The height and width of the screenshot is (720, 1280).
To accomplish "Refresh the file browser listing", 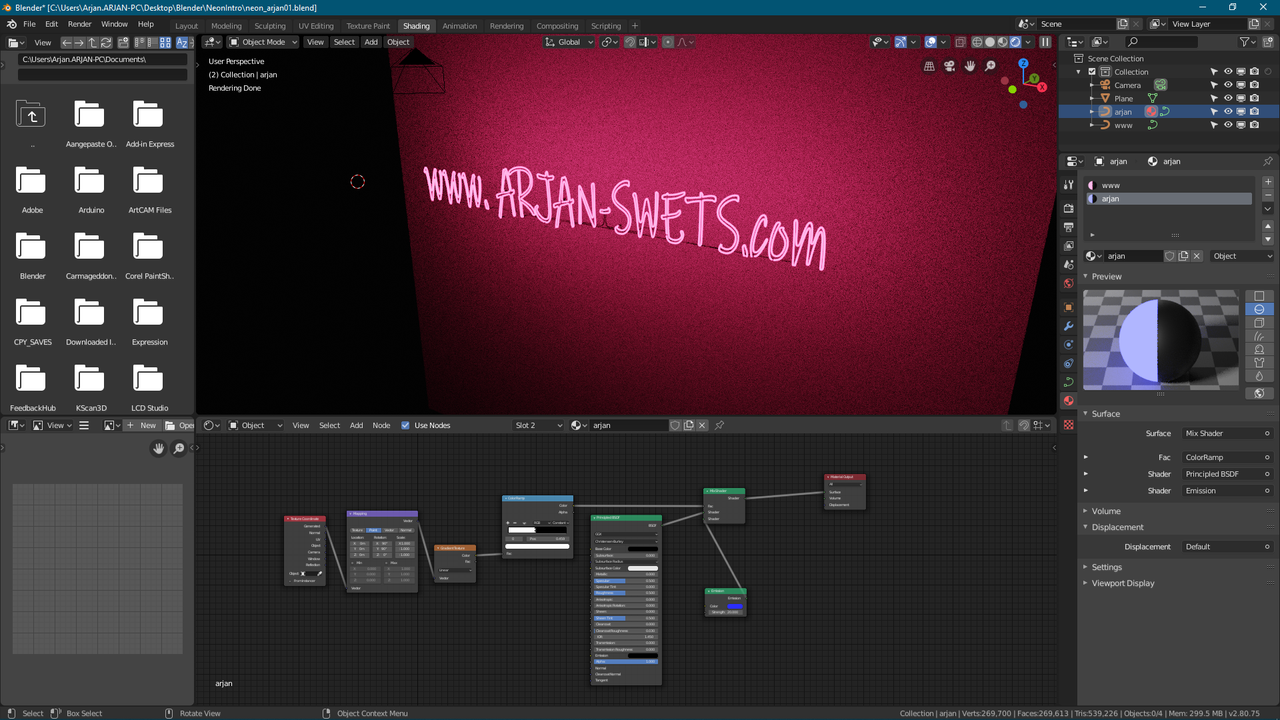I will tap(106, 43).
